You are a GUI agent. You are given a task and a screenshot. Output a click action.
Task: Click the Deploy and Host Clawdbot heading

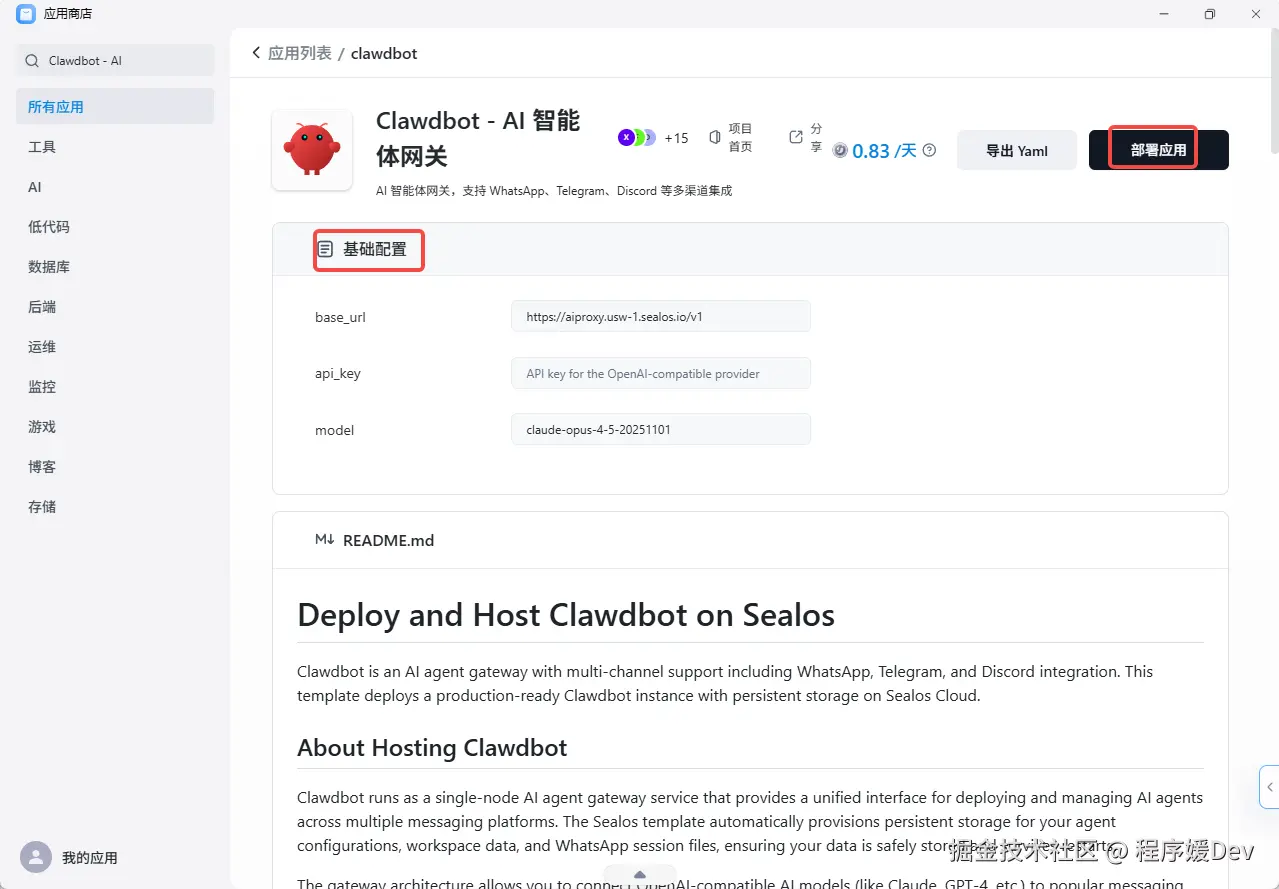566,614
